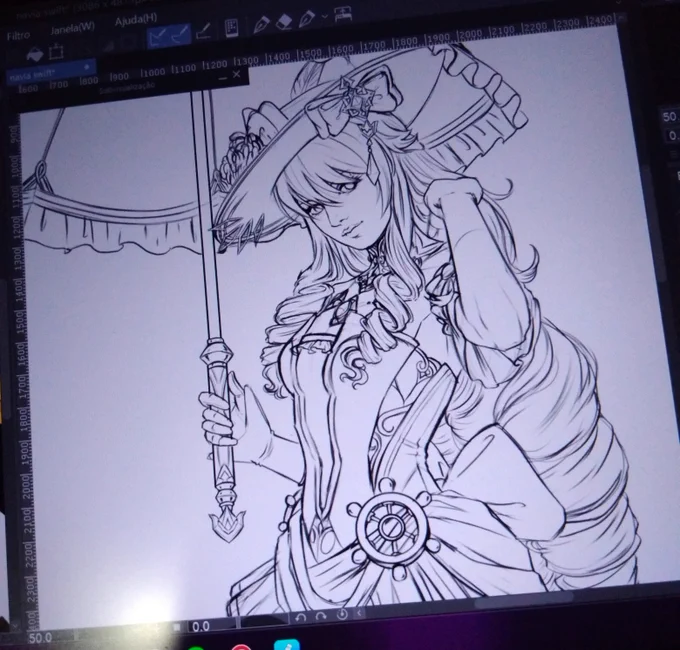Select the second pen nib icon
Image resolution: width=680 pixels, height=650 pixels.
[x=307, y=19]
